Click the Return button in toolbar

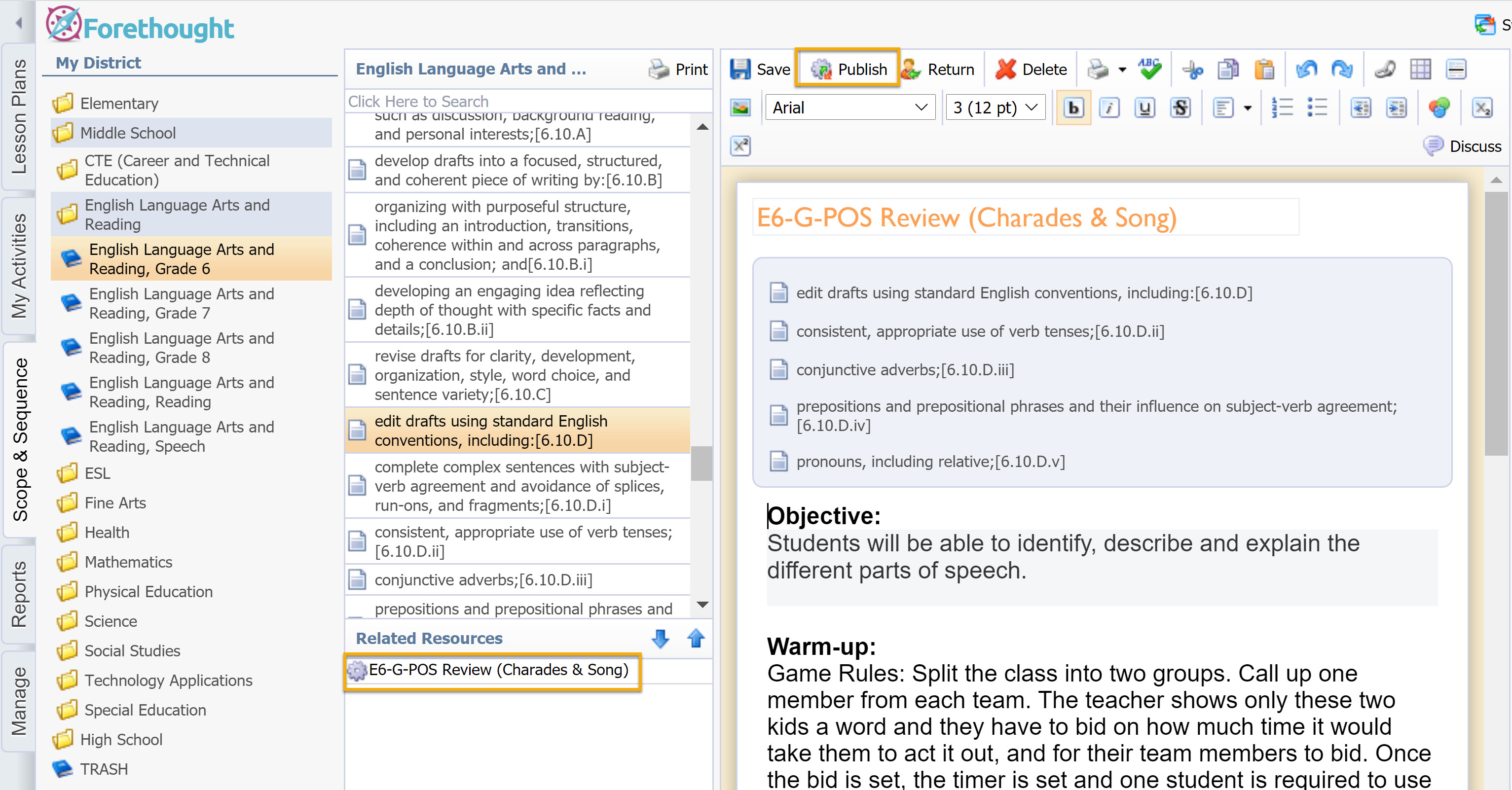coord(937,69)
